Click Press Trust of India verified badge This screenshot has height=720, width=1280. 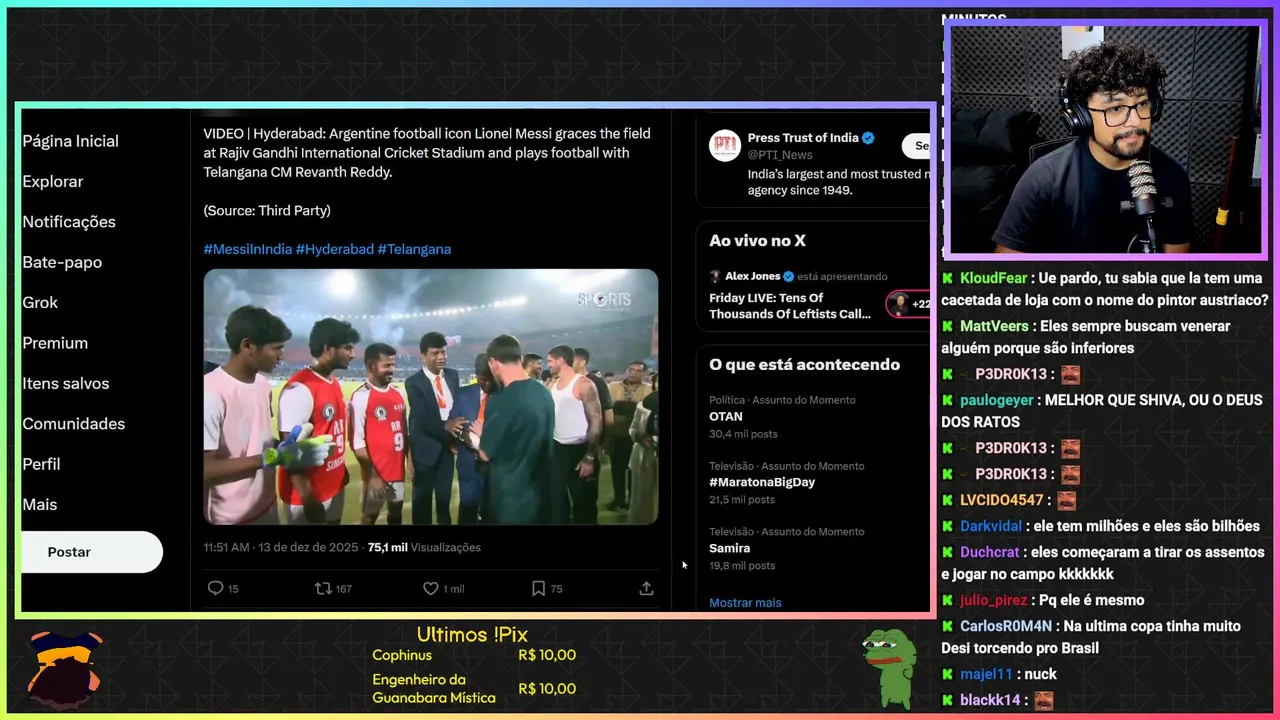point(868,138)
